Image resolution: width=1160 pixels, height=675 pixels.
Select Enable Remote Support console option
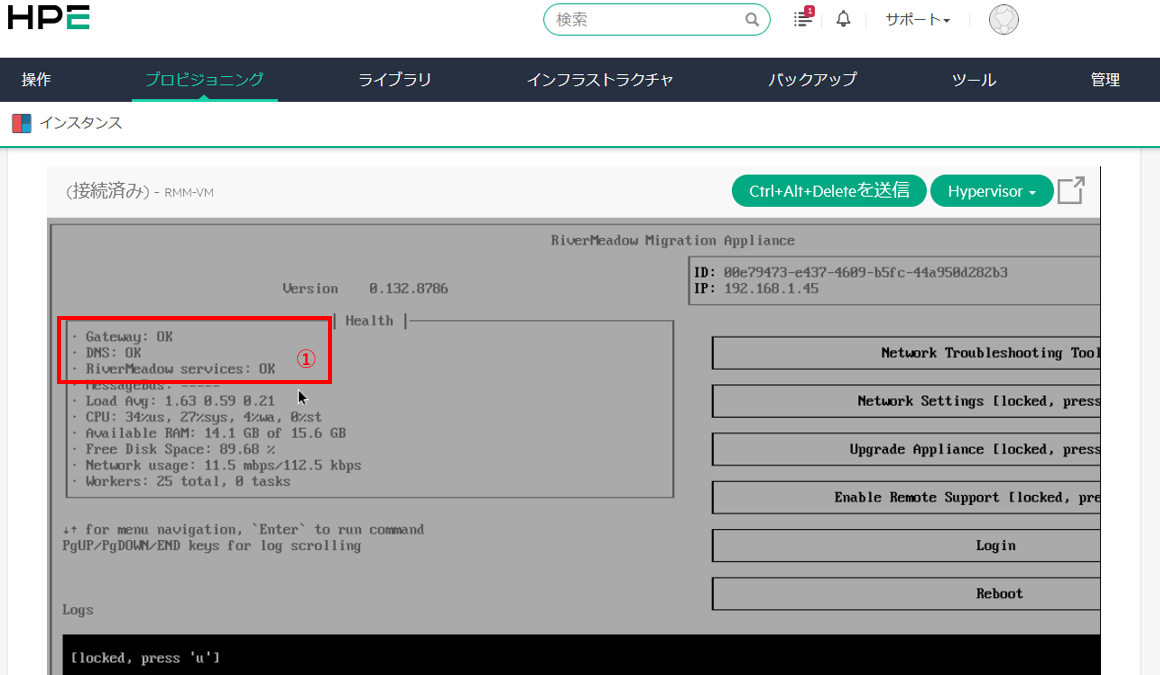906,497
